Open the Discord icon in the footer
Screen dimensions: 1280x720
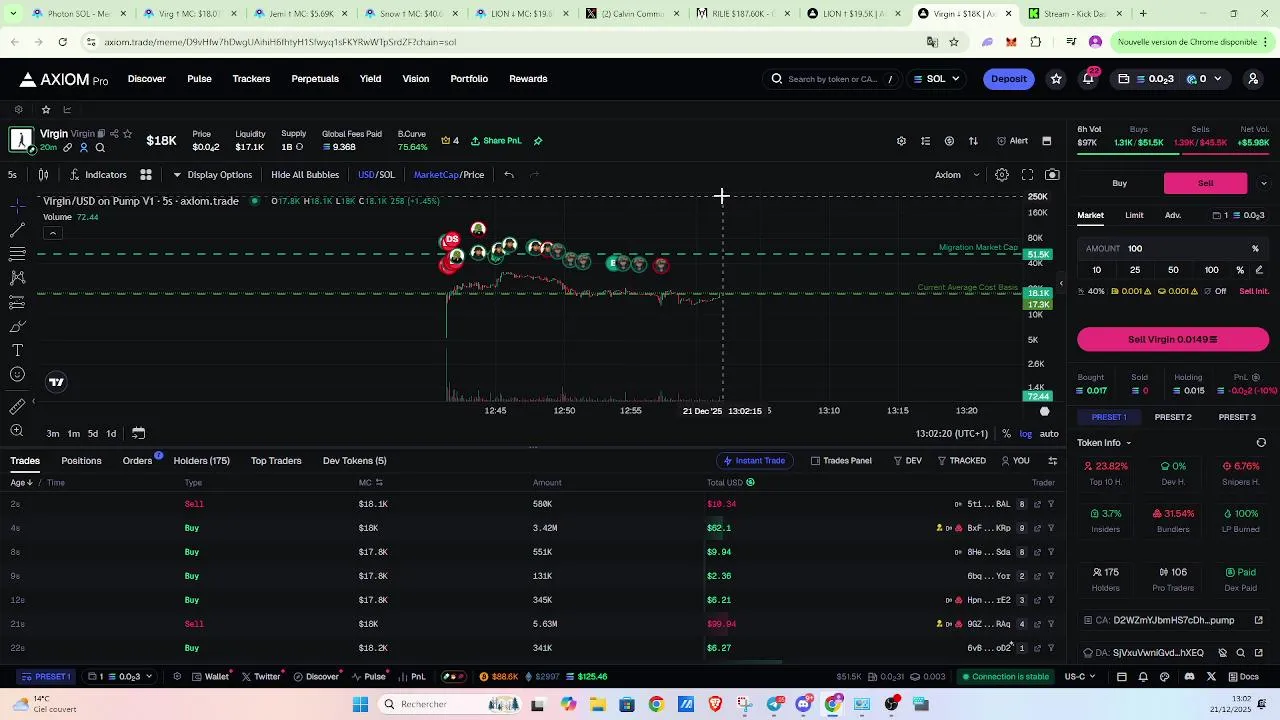1189,677
